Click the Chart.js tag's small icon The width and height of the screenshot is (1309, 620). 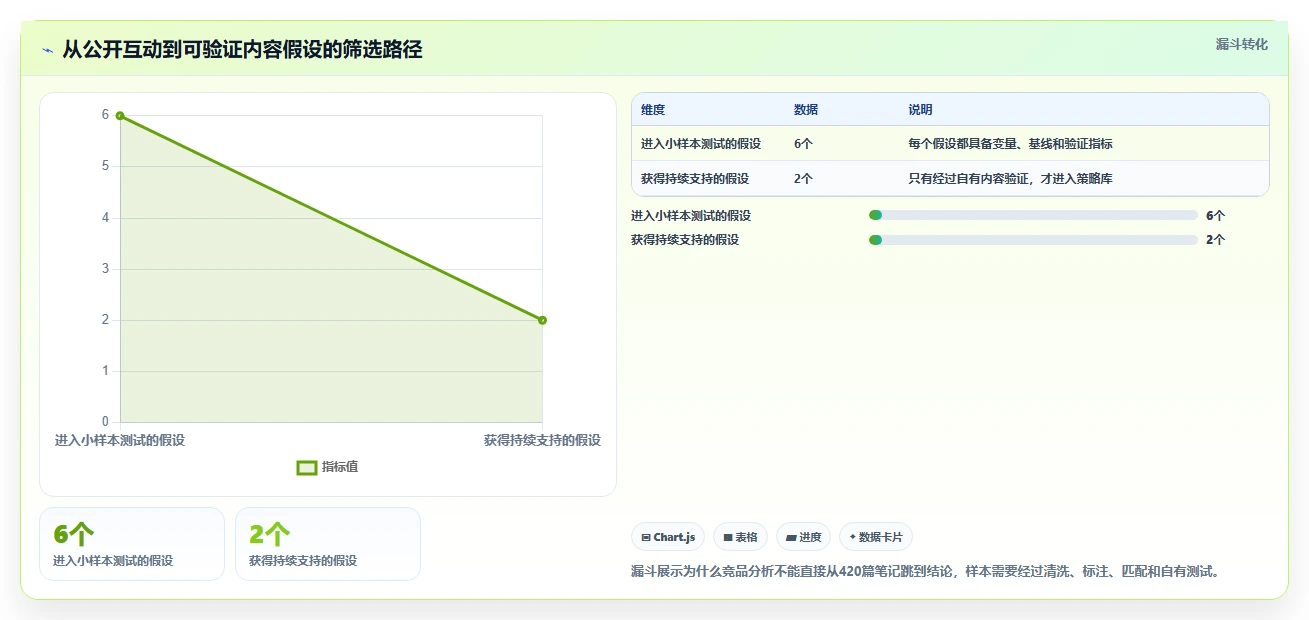coord(646,538)
